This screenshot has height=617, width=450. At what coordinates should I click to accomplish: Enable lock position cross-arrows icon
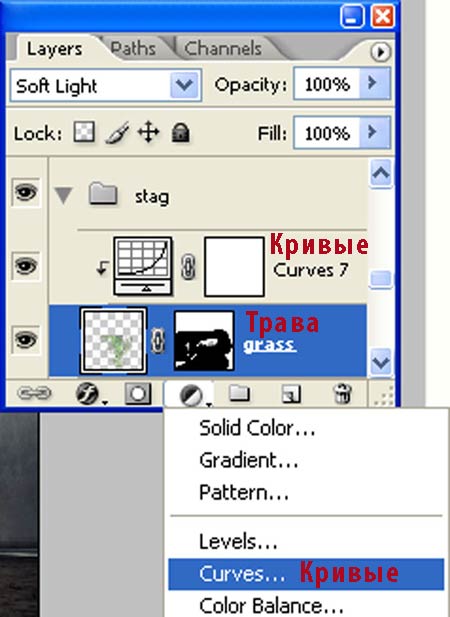[x=148, y=132]
